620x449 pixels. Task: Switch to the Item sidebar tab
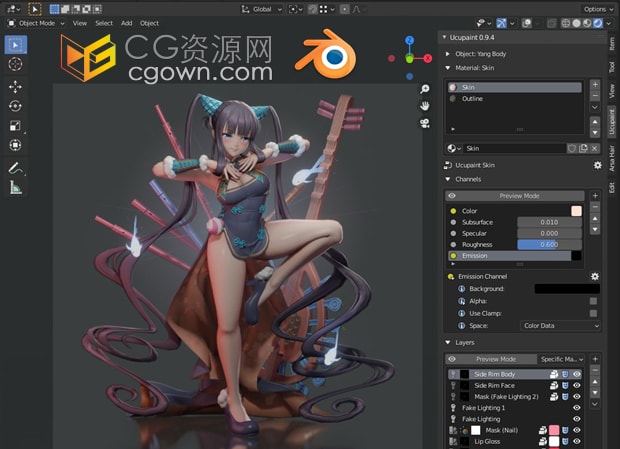[612, 43]
